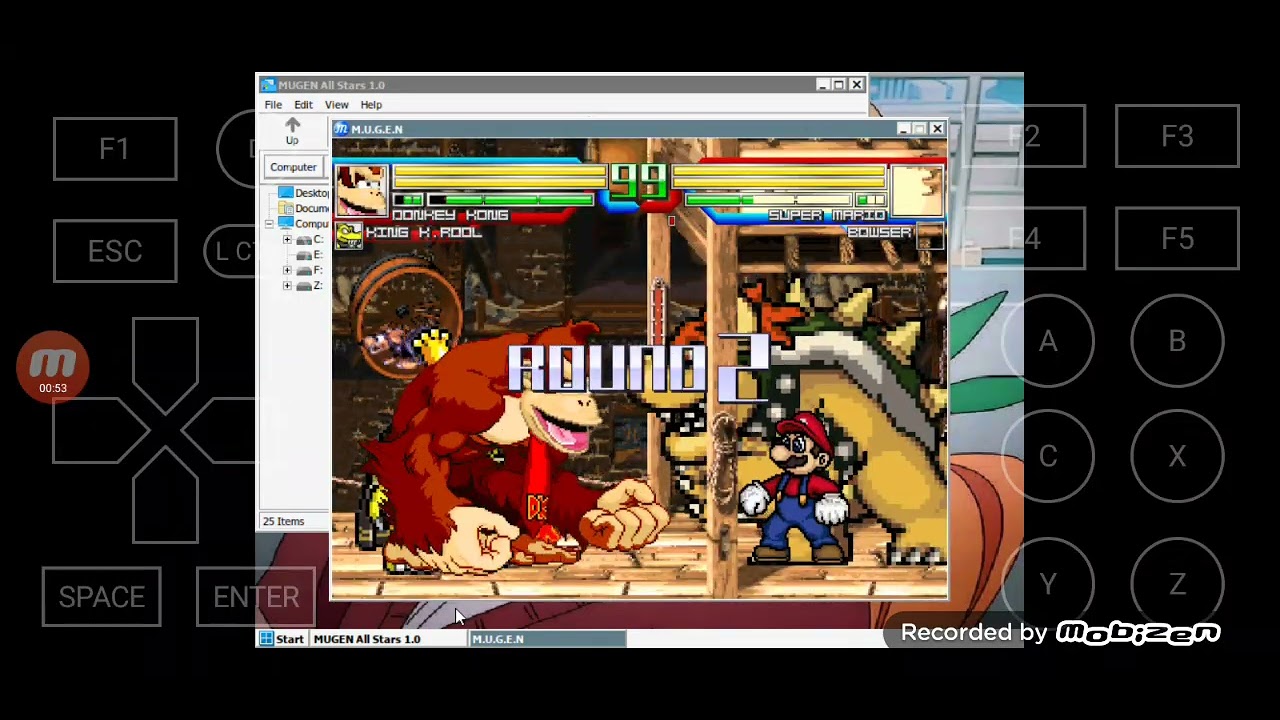Select the C: drive icon
Screen dimensions: 1280x720
[x=304, y=240]
